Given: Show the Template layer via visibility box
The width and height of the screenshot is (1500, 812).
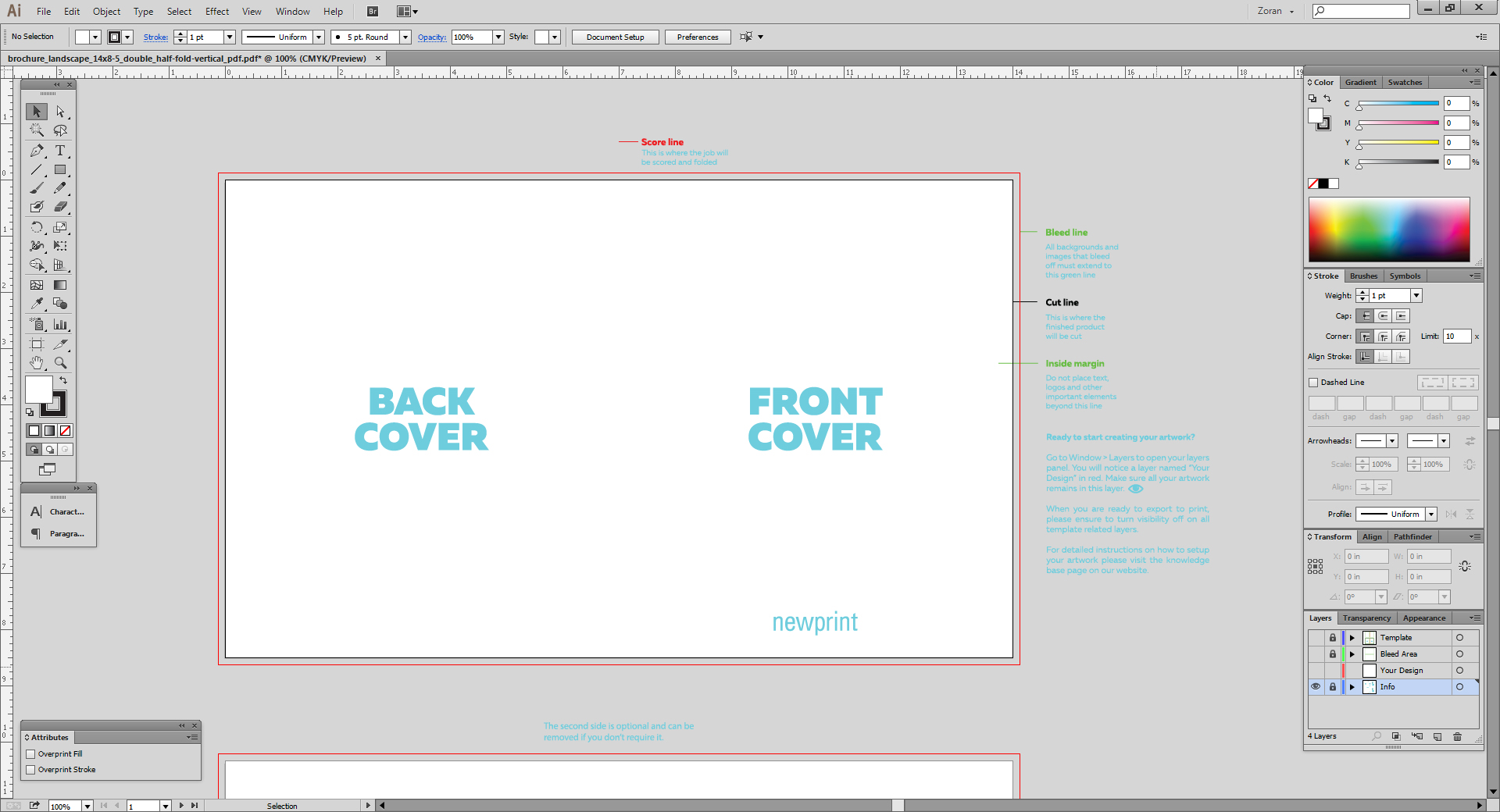Looking at the screenshot, I should tap(1316, 638).
